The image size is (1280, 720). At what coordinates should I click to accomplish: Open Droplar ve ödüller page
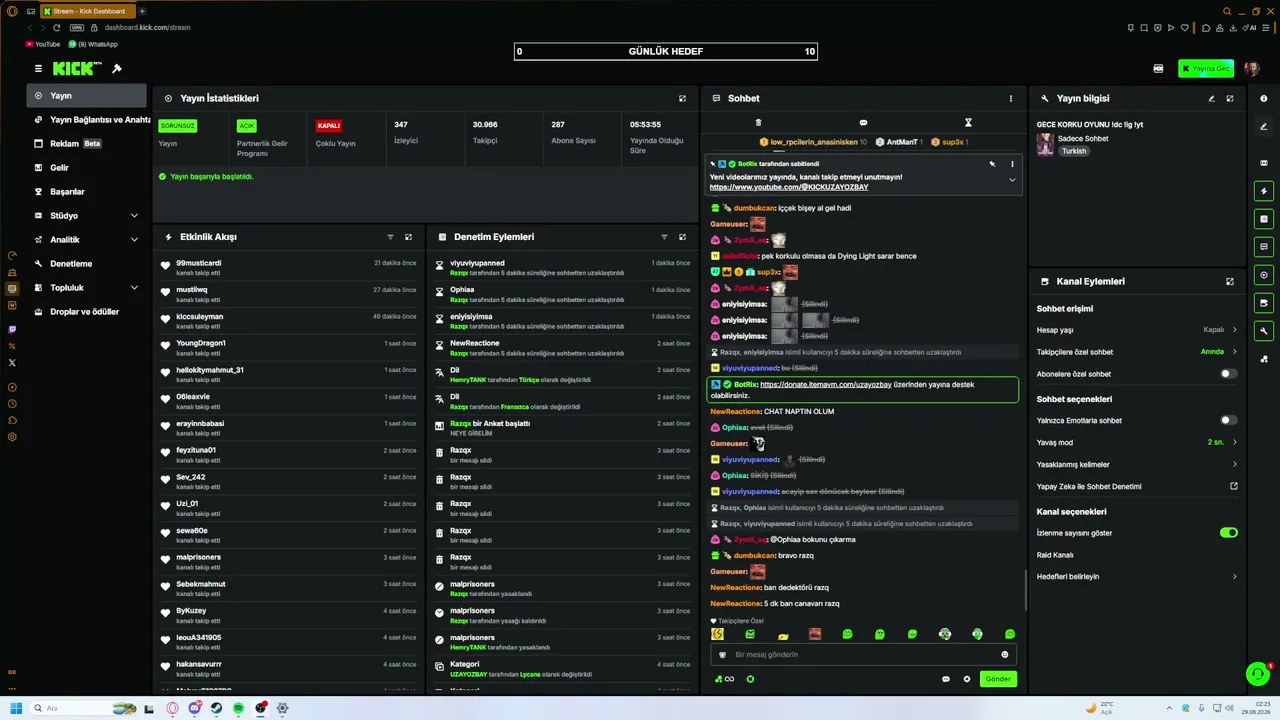click(87, 312)
